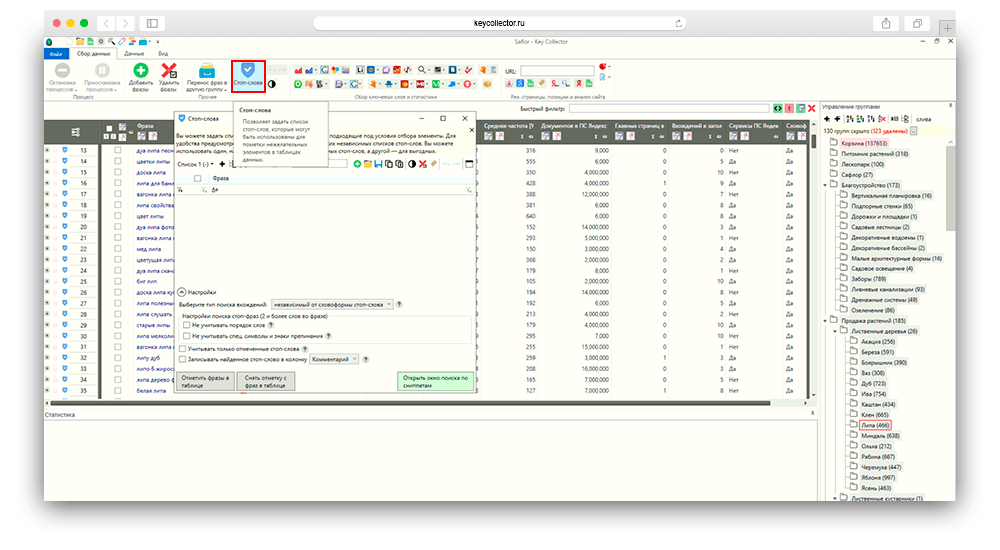Click the green plus icon in the Стоп-слова dialog
This screenshot has width=1000, height=550.
coord(357,164)
